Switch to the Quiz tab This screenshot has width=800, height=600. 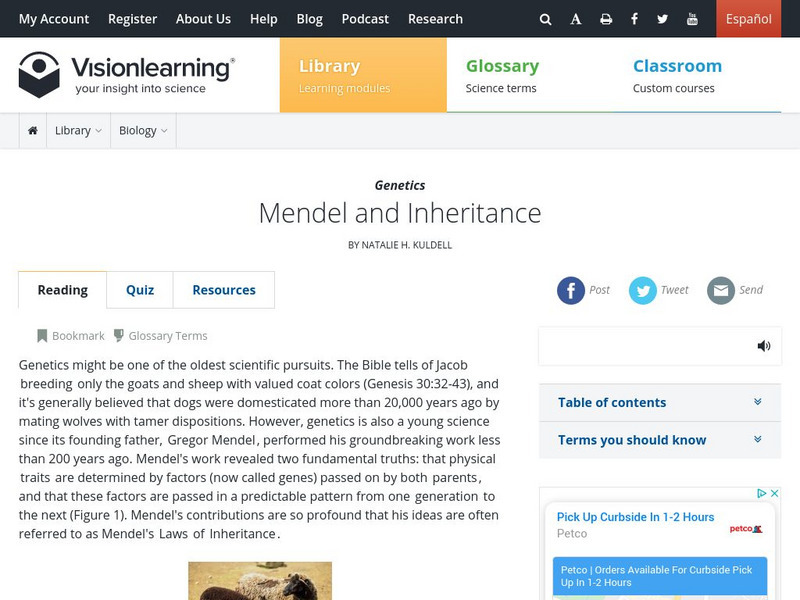pyautogui.click(x=140, y=290)
